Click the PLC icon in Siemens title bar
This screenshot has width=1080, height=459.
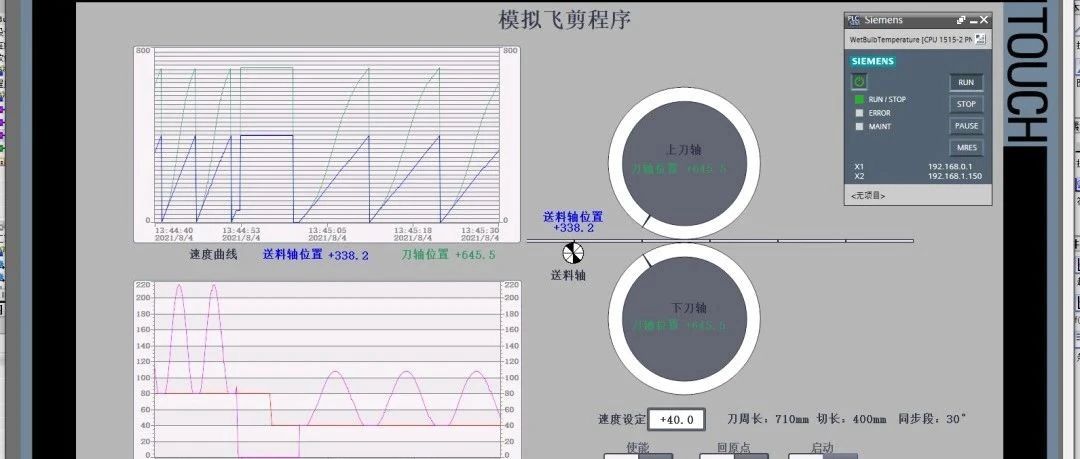tap(853, 20)
